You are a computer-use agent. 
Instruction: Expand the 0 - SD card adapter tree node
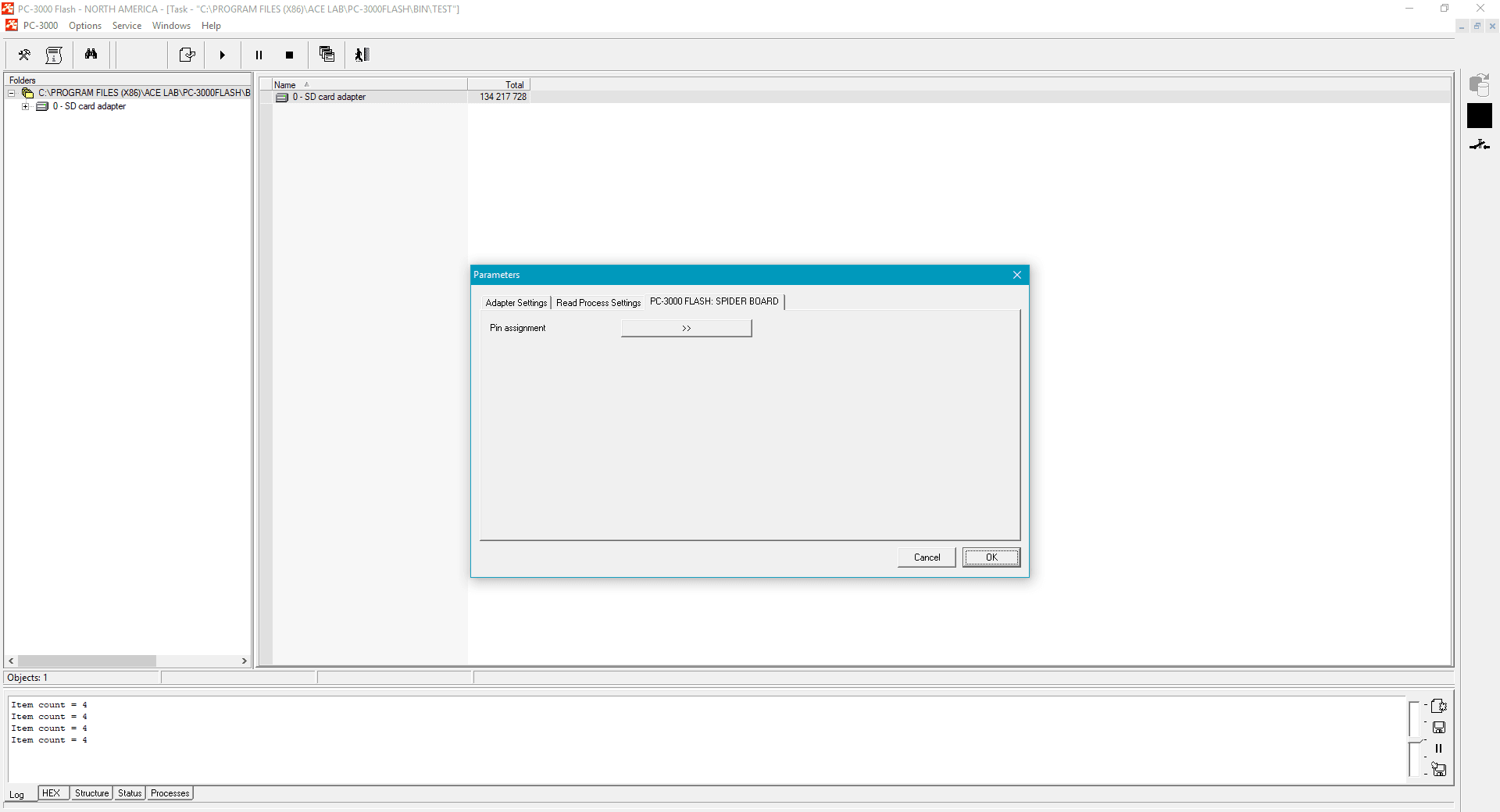click(x=26, y=107)
